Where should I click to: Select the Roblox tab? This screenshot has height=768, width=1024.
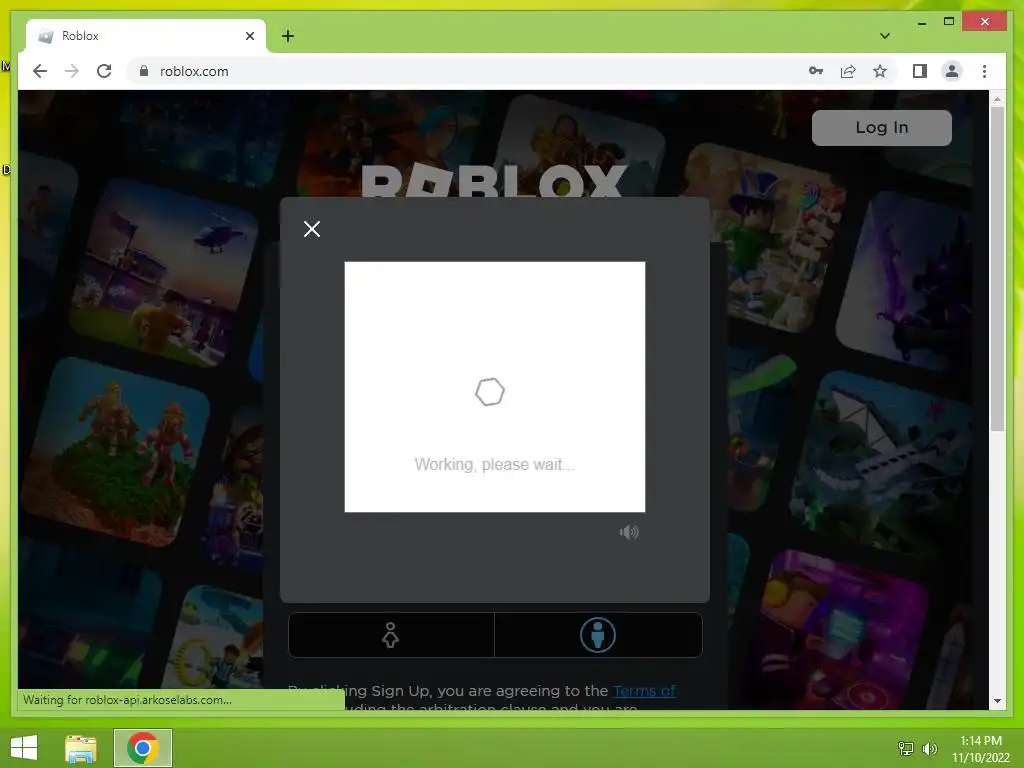click(x=146, y=36)
